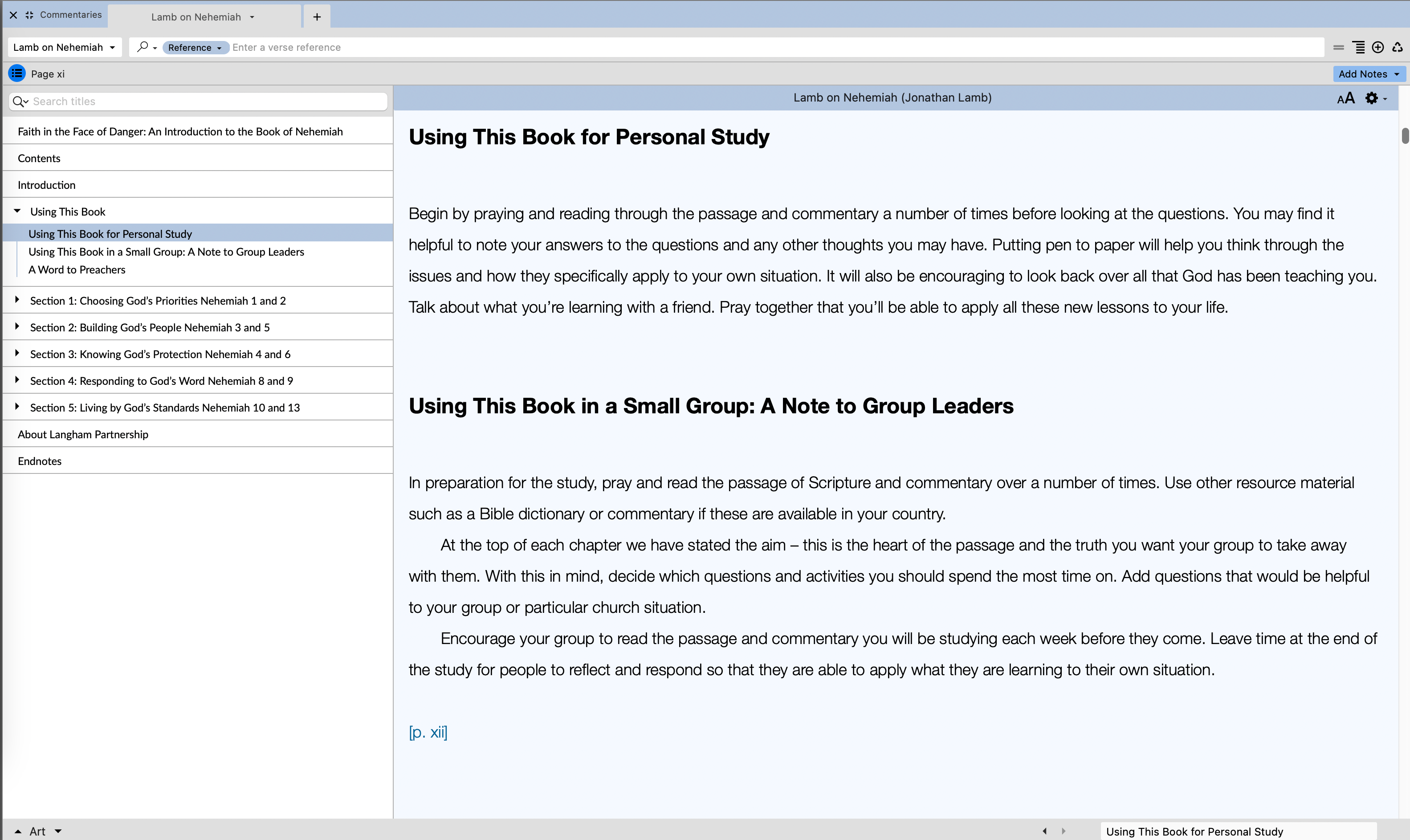Expand Section 1: Choosing God's Priorities
The width and height of the screenshot is (1410, 840).
point(17,300)
